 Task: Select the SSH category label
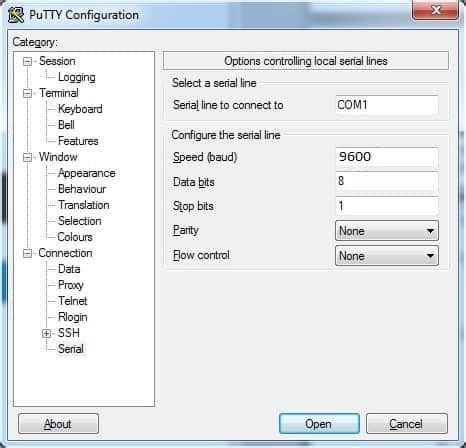69,333
